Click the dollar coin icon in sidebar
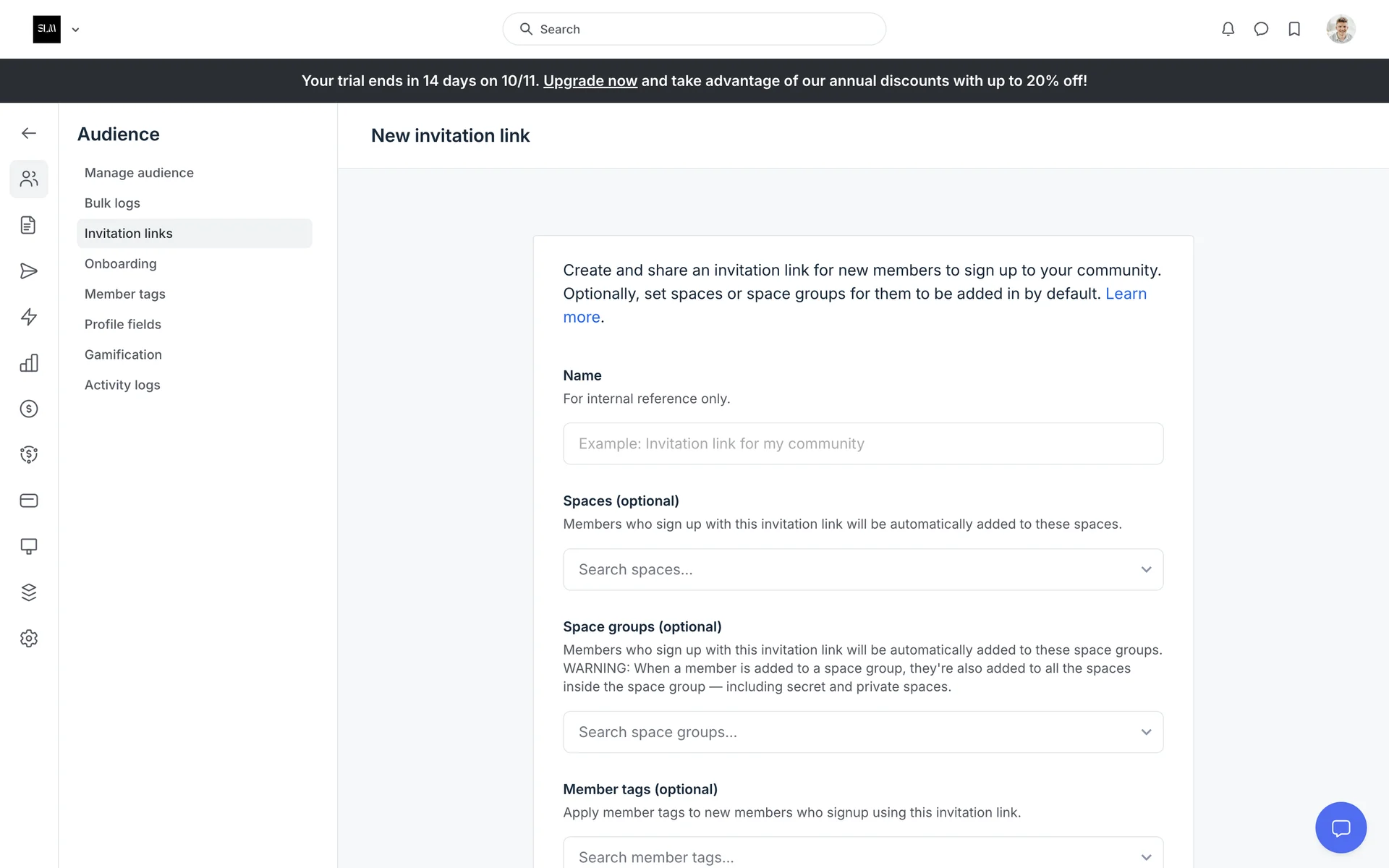The width and height of the screenshot is (1389, 868). click(29, 409)
